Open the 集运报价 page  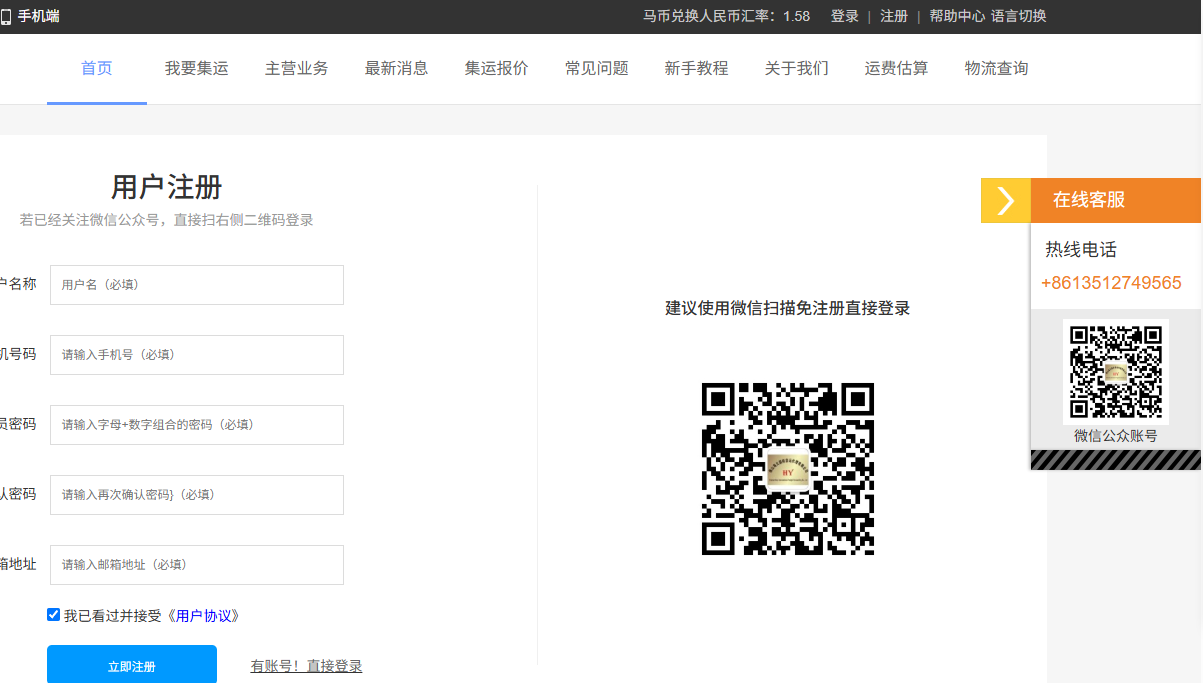click(497, 68)
